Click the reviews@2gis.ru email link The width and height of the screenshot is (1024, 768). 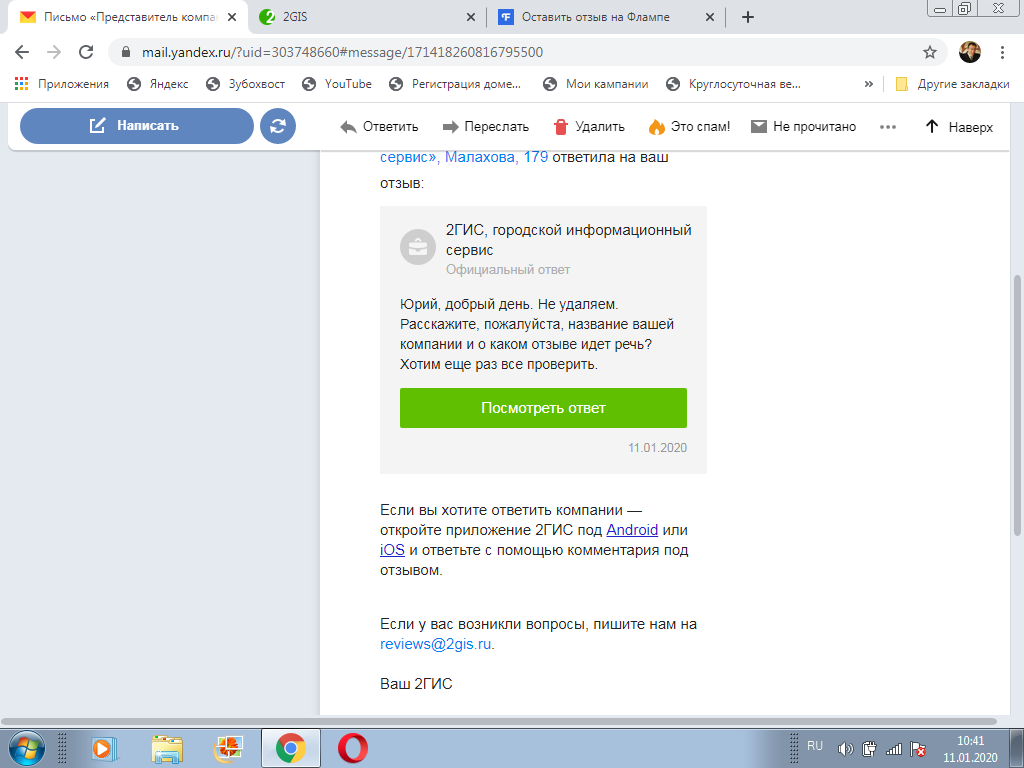tap(436, 644)
